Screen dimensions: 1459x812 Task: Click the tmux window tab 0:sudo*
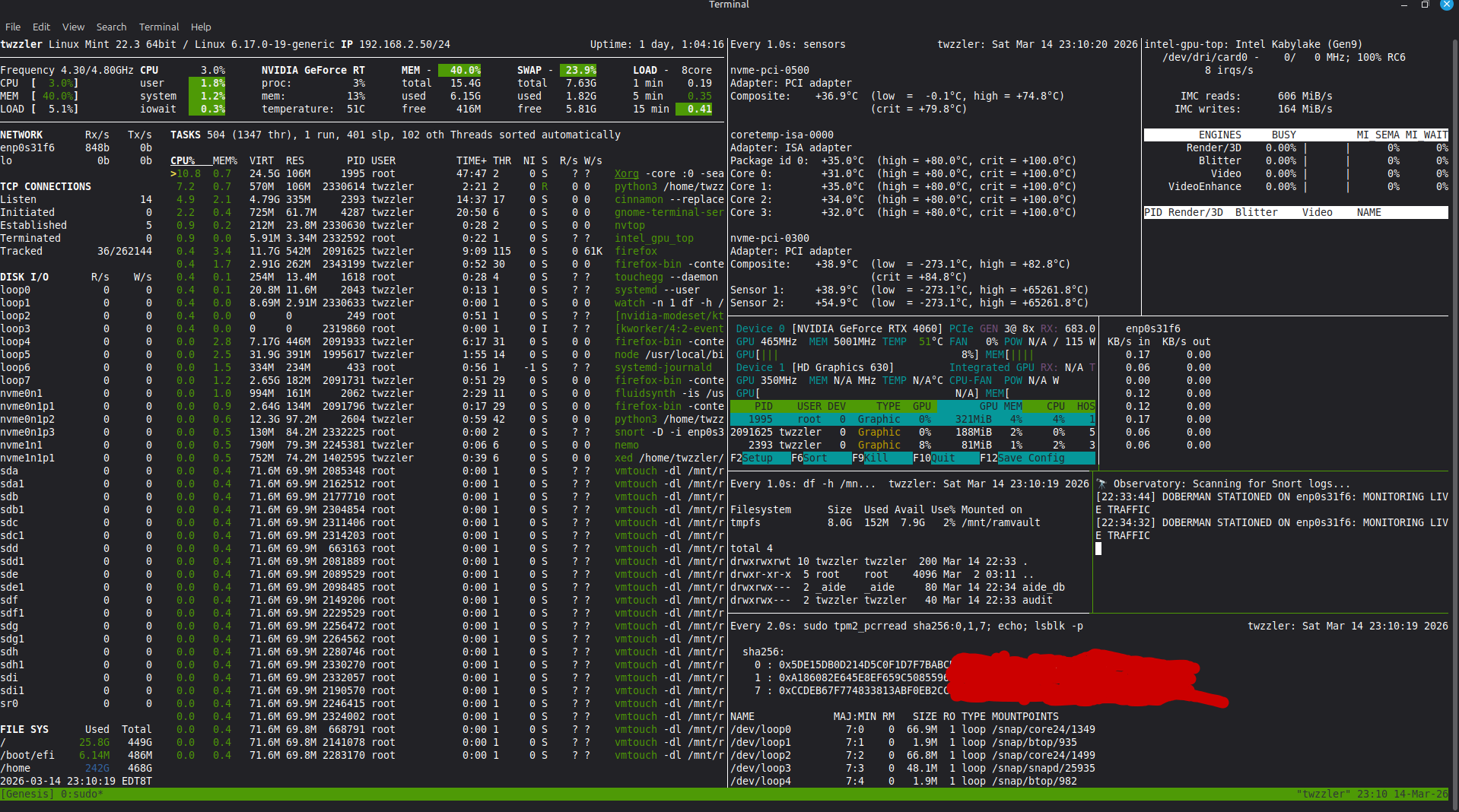point(82,794)
